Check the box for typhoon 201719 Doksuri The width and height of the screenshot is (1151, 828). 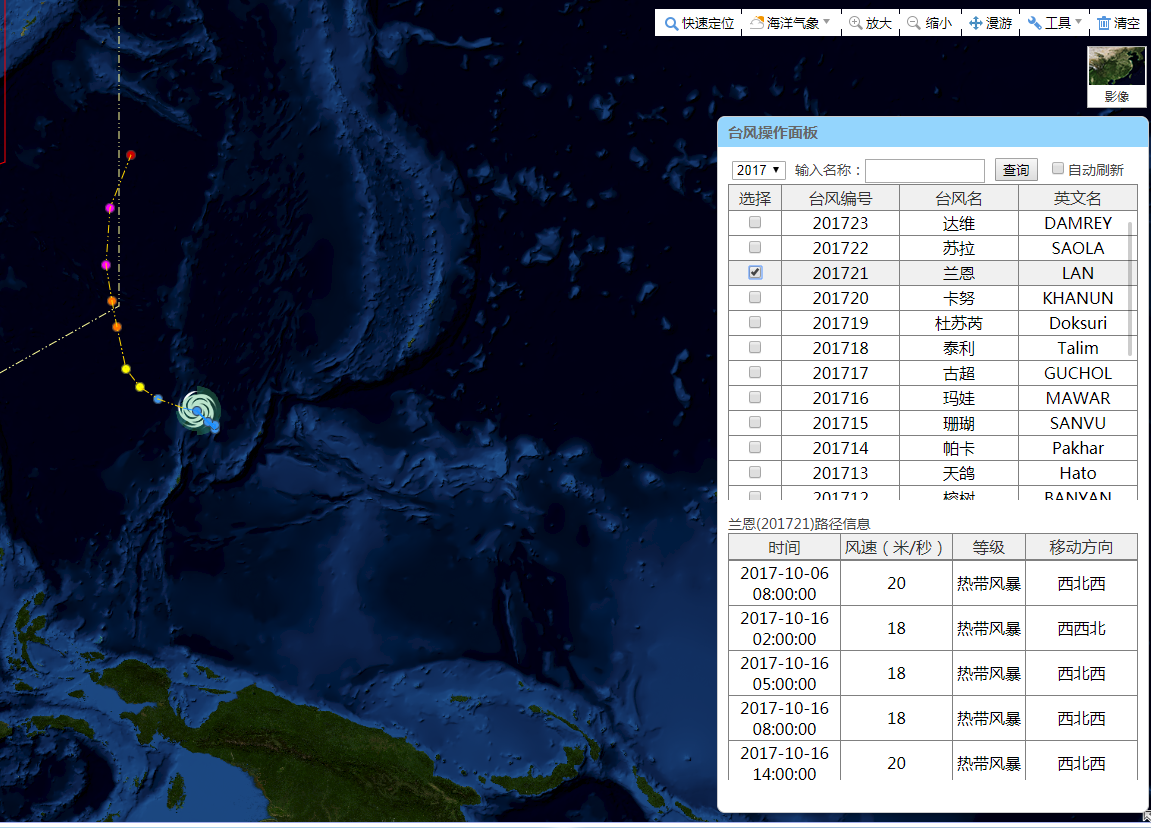[x=755, y=322]
